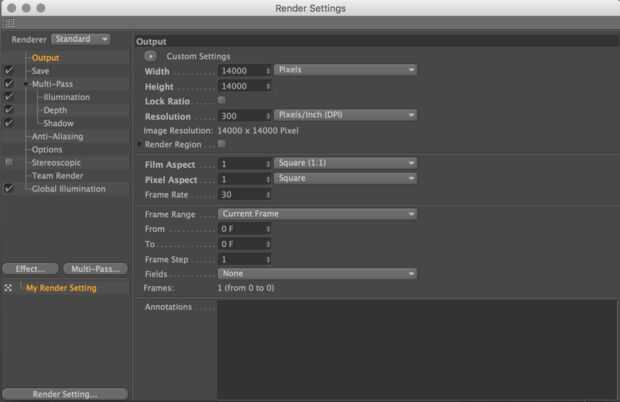Image resolution: width=620 pixels, height=402 pixels.
Task: Select the Options settings entry
Action: click(47, 150)
